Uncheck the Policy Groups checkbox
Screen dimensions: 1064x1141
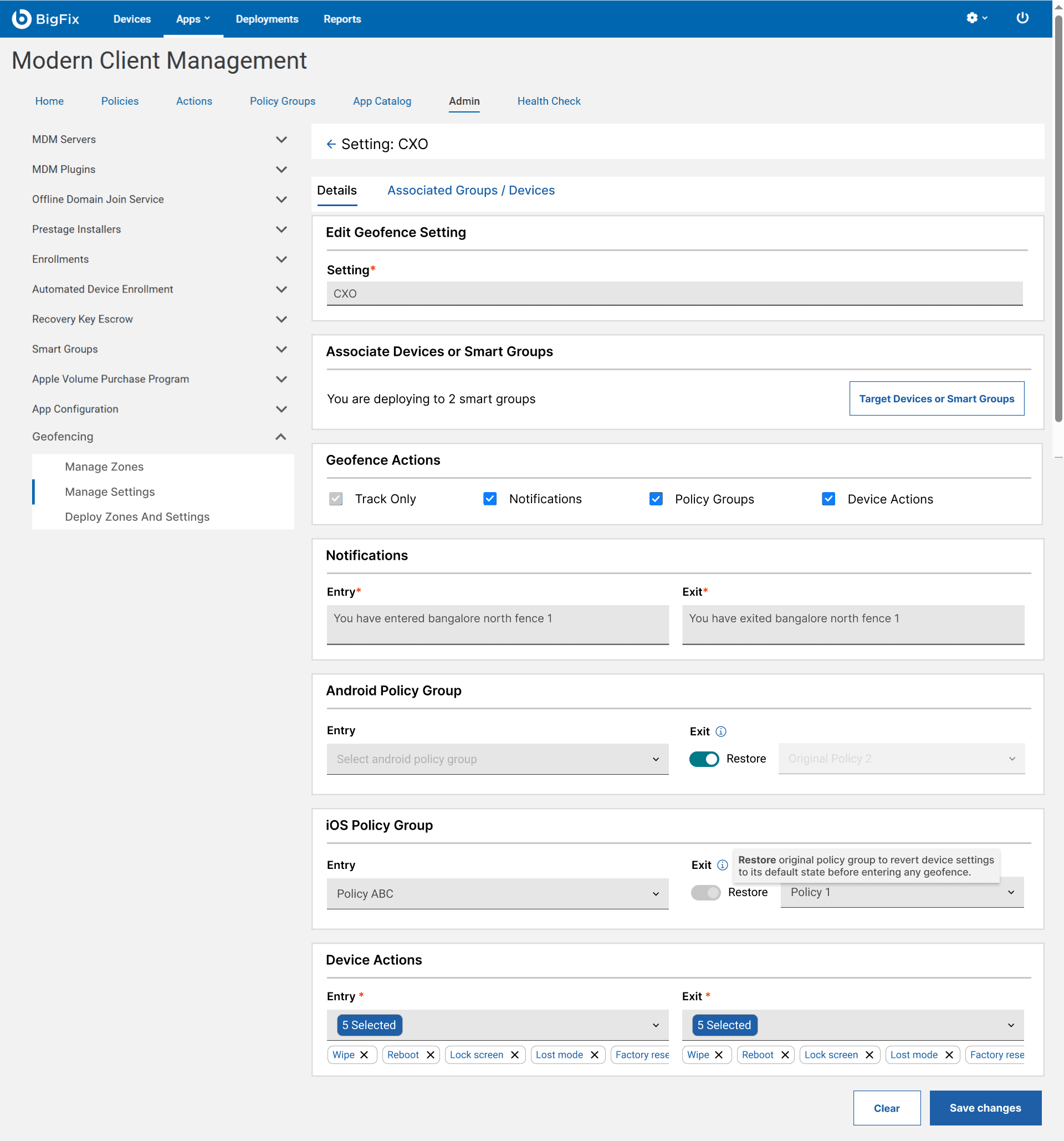click(656, 499)
